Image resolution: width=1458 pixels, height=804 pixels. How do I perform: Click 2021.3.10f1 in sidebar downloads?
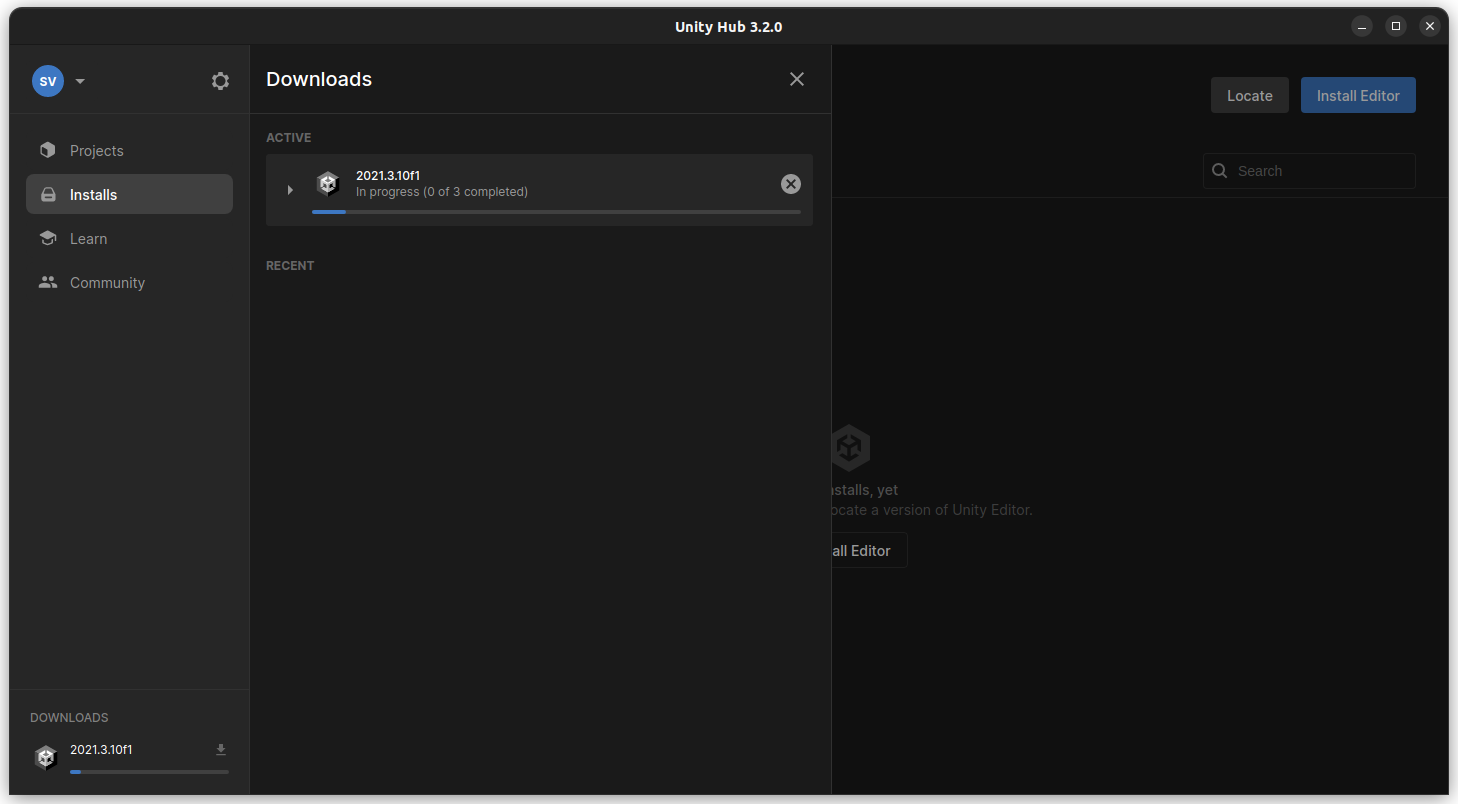coord(101,750)
